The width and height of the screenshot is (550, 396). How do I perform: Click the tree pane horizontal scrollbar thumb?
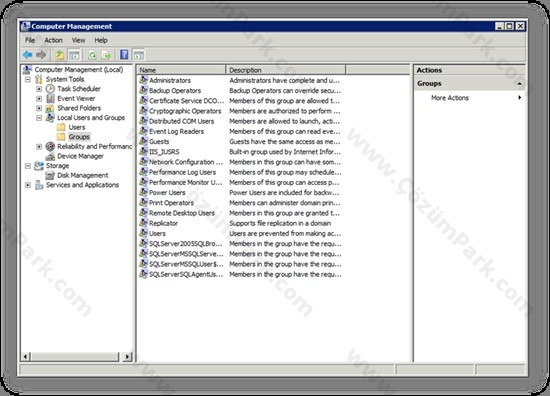click(x=75, y=356)
